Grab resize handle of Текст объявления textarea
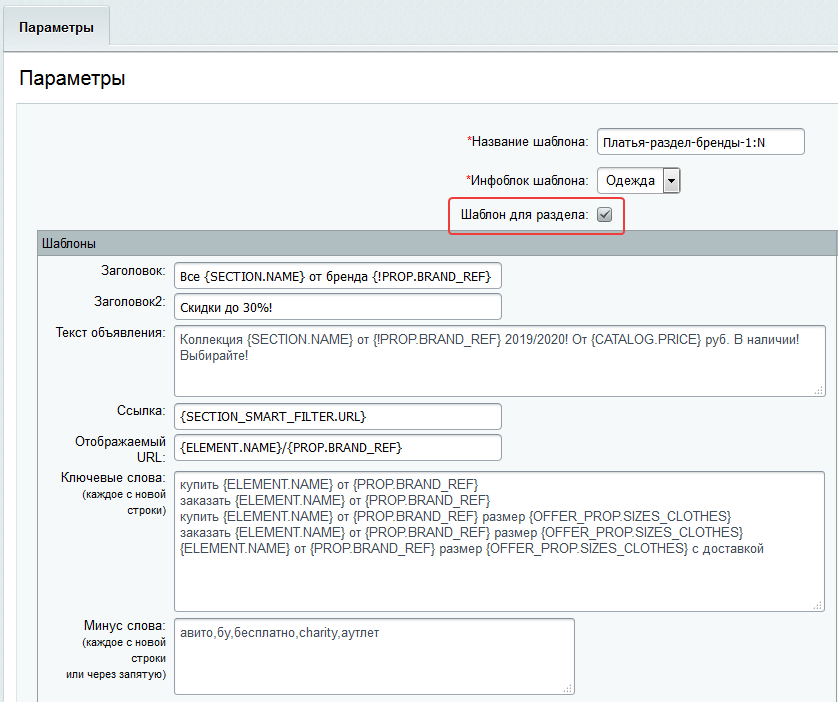The width and height of the screenshot is (838, 702). pyautogui.click(x=818, y=391)
